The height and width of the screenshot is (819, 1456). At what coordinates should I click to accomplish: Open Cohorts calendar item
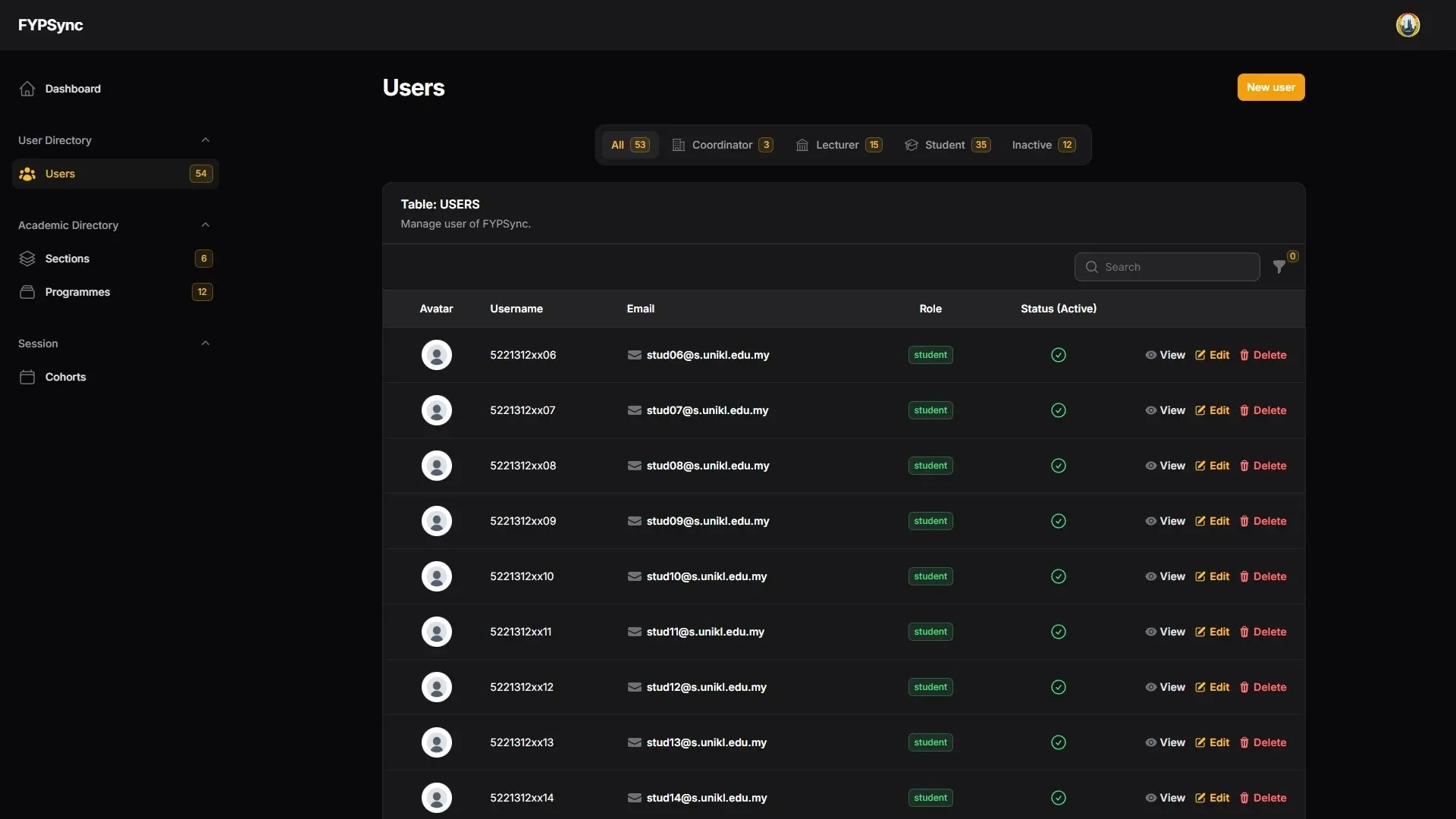coord(65,377)
